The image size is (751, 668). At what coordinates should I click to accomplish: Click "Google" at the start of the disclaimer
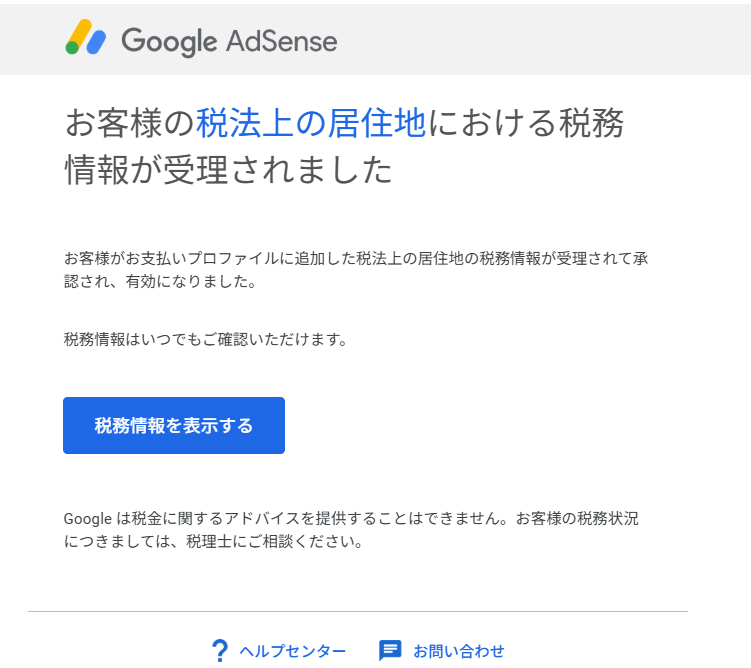coord(88,519)
